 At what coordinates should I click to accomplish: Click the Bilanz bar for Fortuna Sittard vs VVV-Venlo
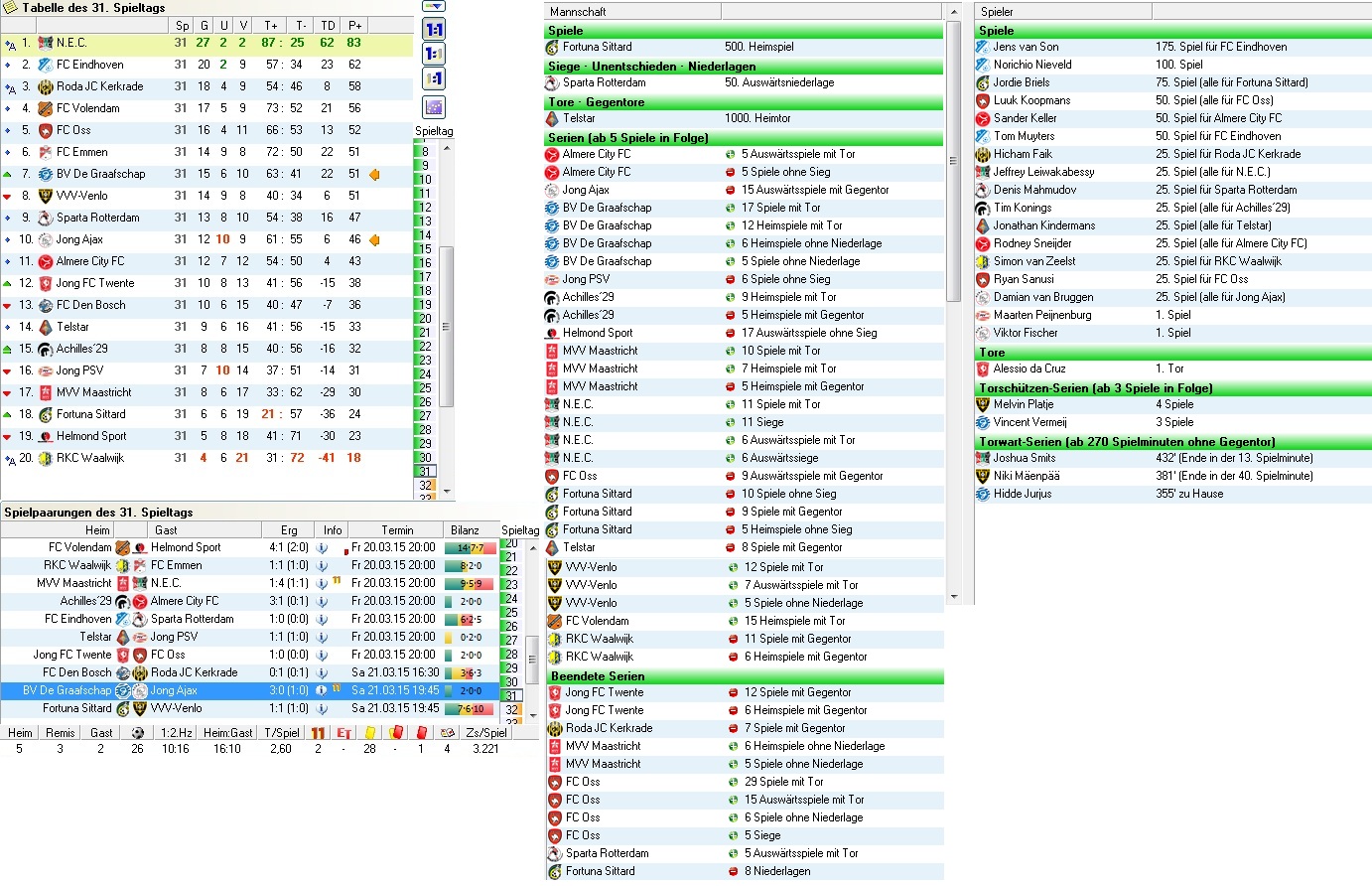point(471,708)
